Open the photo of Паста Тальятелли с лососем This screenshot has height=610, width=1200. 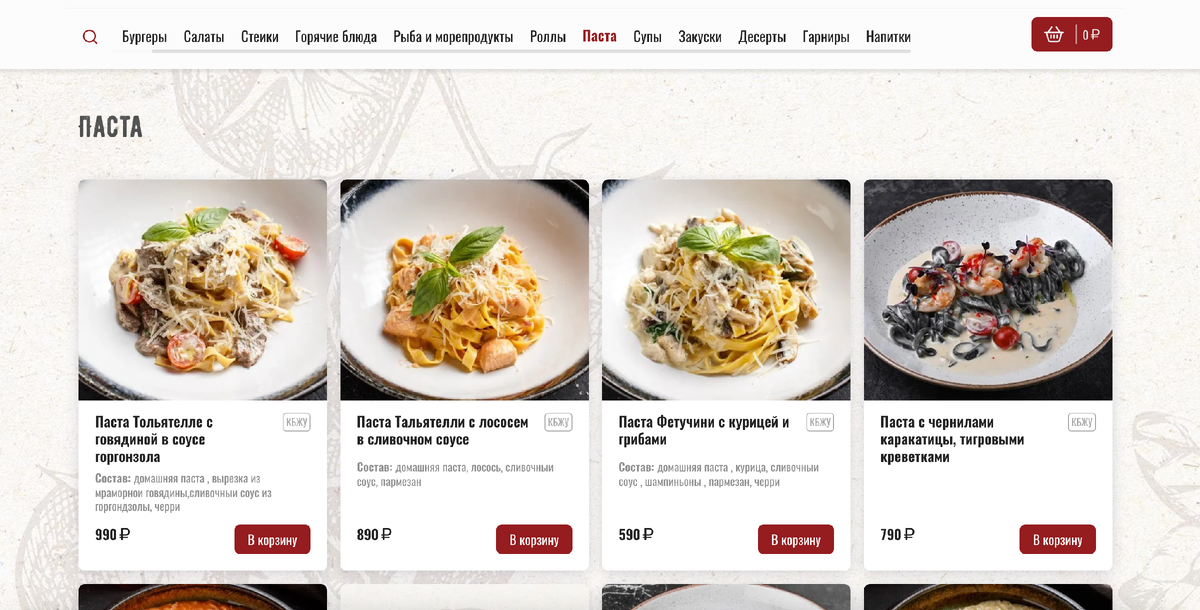(x=464, y=290)
